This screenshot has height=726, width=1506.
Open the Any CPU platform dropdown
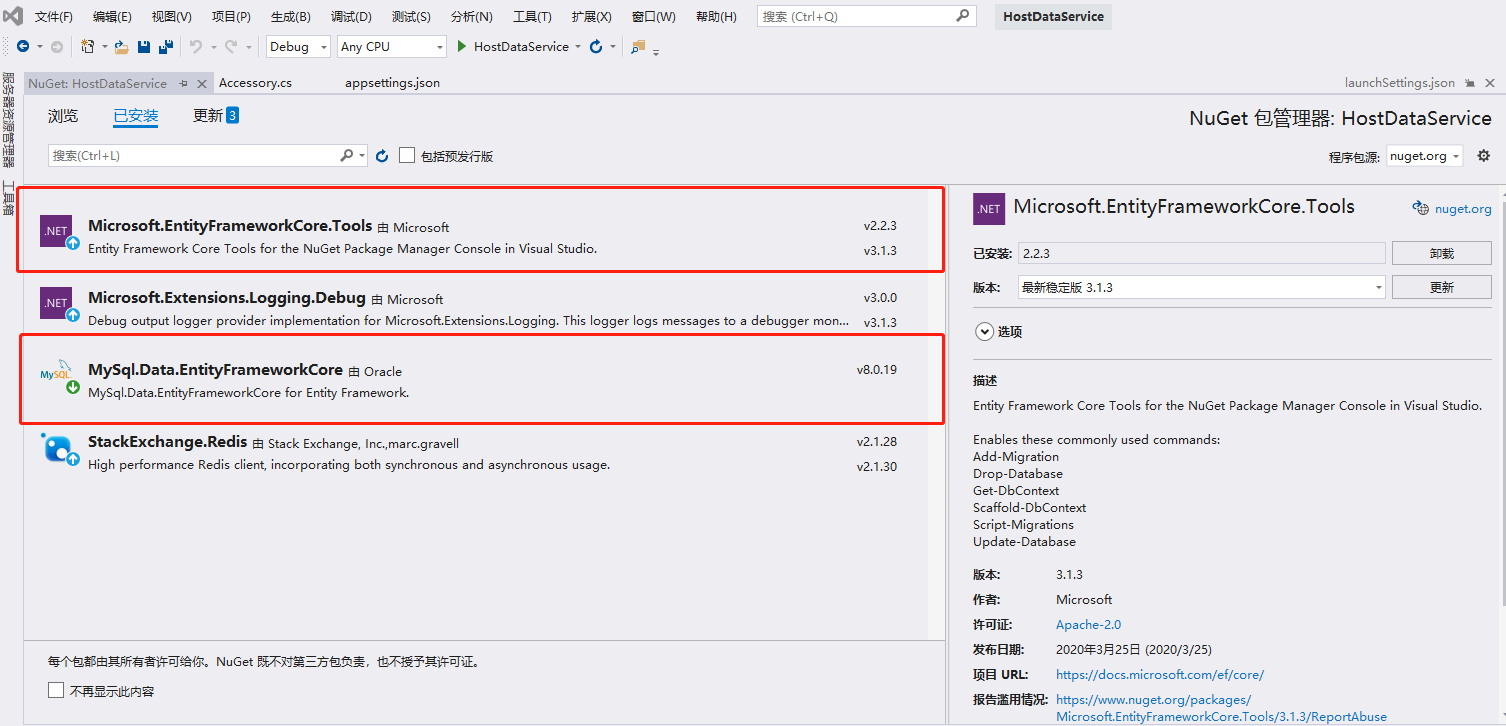(392, 47)
